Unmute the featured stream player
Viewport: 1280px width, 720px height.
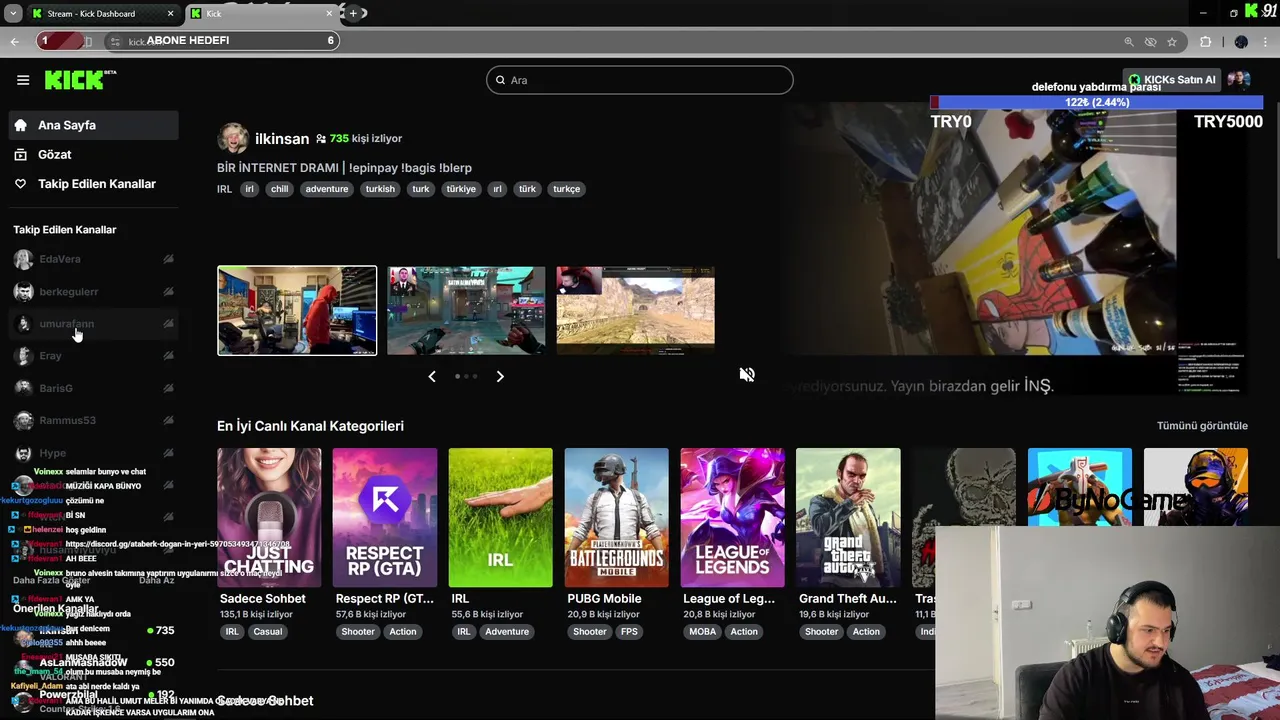pos(747,375)
